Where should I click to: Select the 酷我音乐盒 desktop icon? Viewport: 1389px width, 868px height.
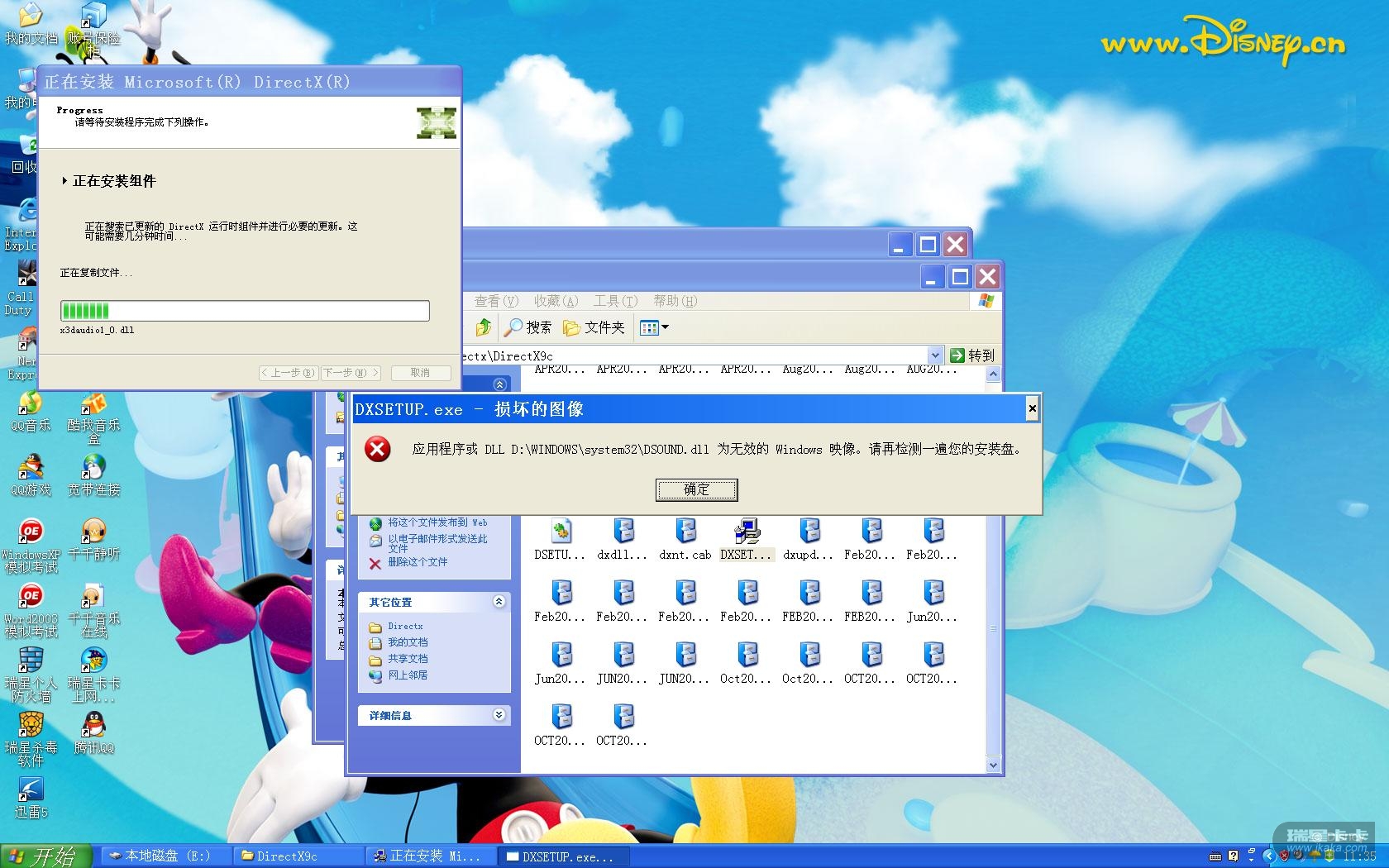point(93,417)
